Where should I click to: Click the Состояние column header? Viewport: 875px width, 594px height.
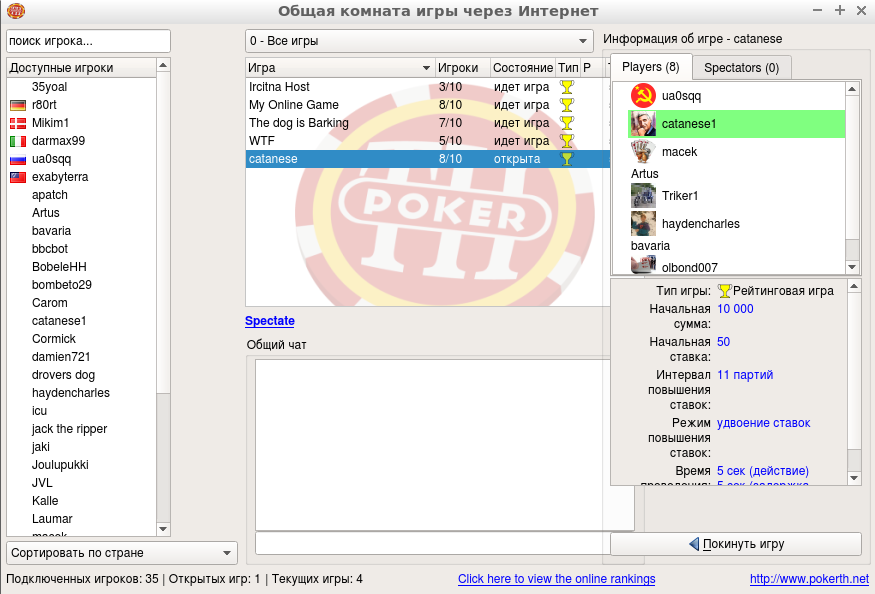click(522, 68)
